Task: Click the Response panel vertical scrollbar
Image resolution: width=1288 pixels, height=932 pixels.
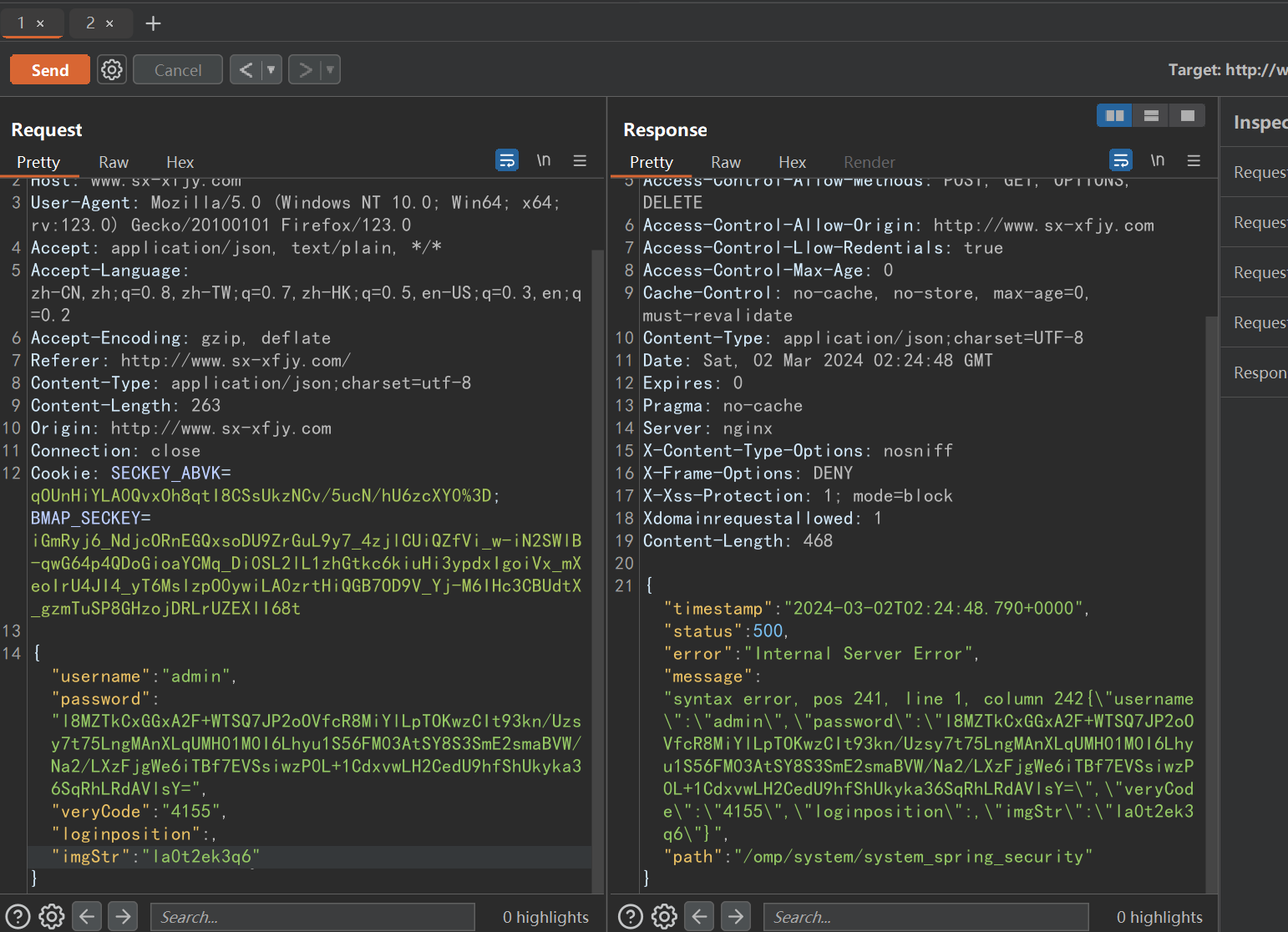Action: coord(1211,604)
